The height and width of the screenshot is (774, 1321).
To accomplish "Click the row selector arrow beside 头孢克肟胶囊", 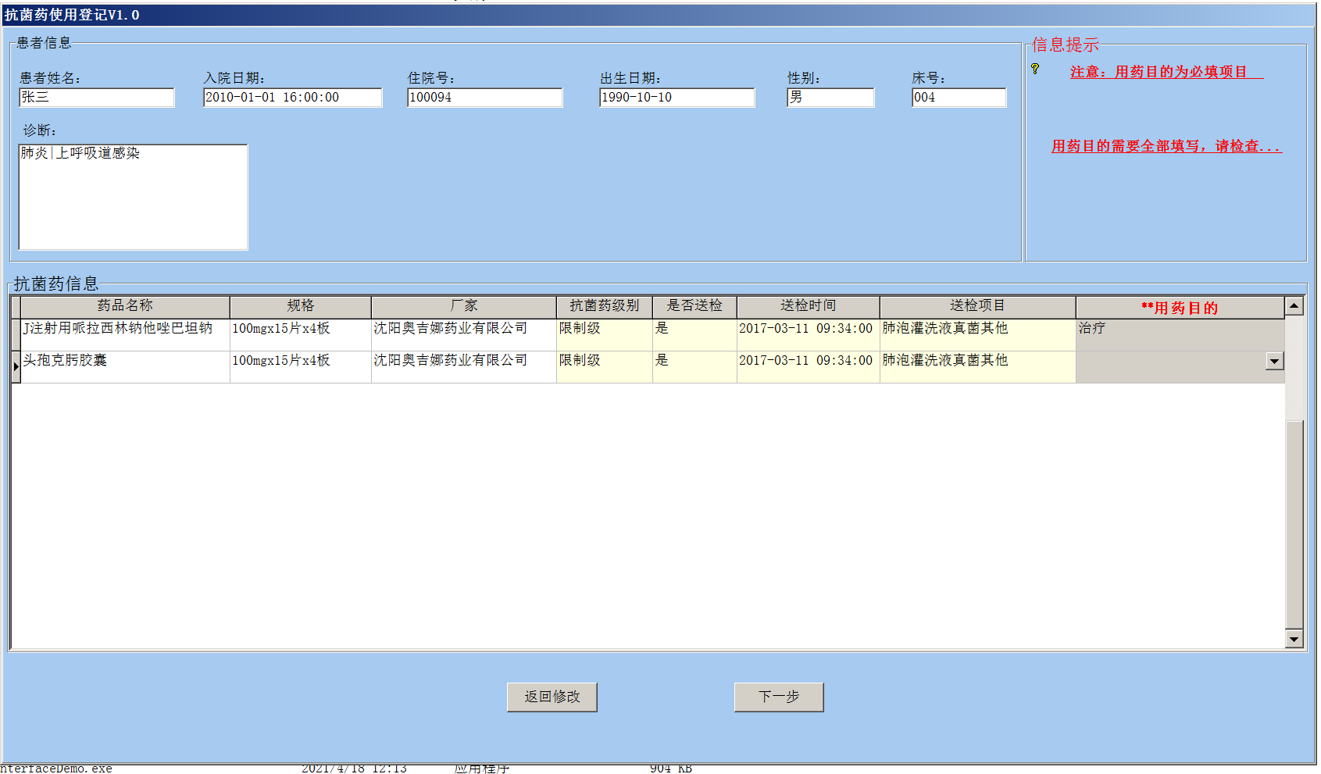I will (16, 367).
